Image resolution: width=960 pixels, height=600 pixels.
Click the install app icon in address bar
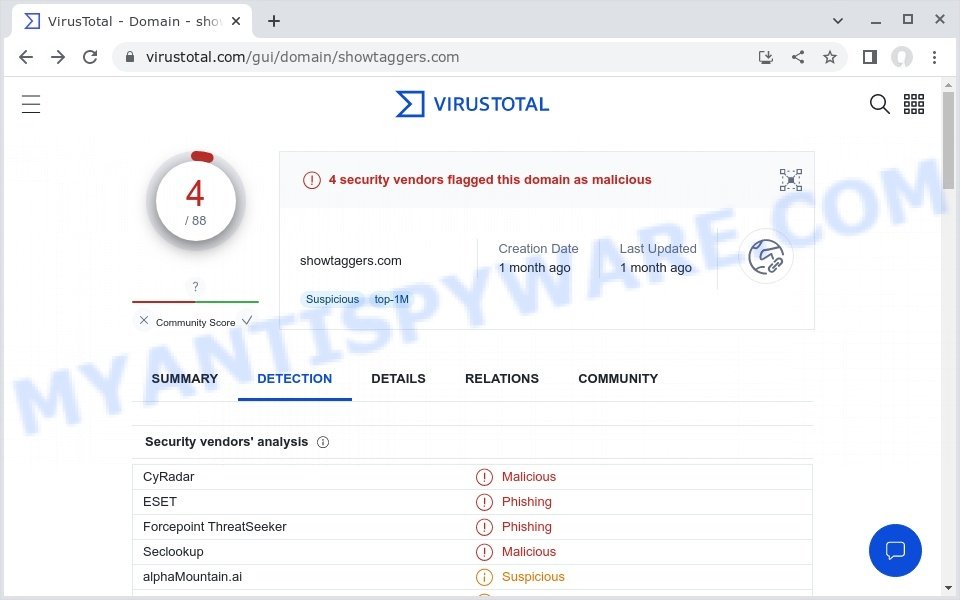tap(765, 57)
